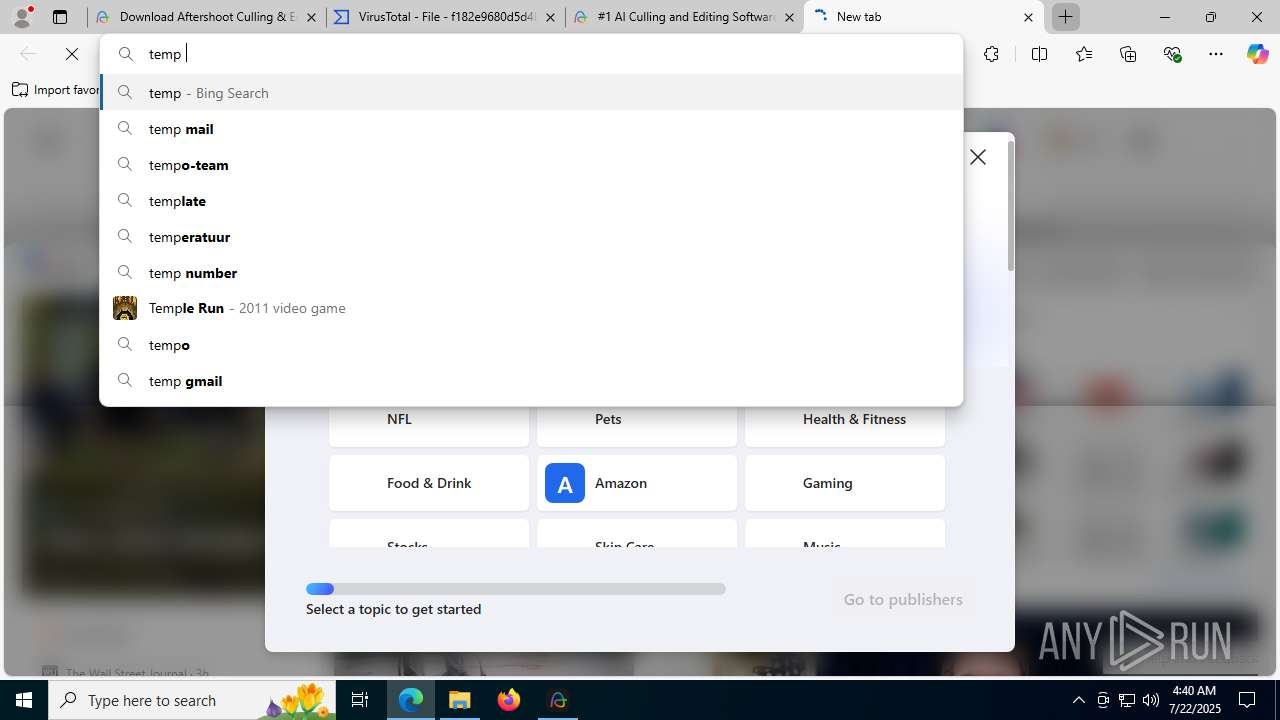The width and height of the screenshot is (1280, 720).
Task: Toggle the Split screen icon
Action: point(1039,54)
